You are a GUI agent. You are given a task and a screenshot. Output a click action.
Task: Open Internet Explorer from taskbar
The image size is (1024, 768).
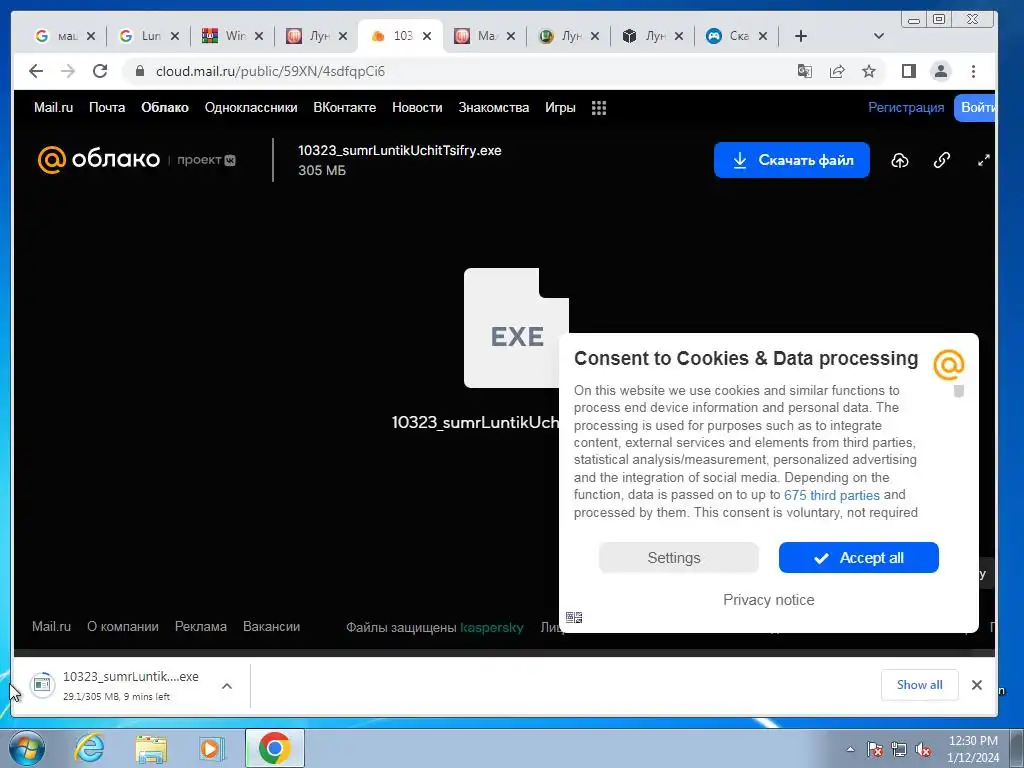pyautogui.click(x=89, y=748)
